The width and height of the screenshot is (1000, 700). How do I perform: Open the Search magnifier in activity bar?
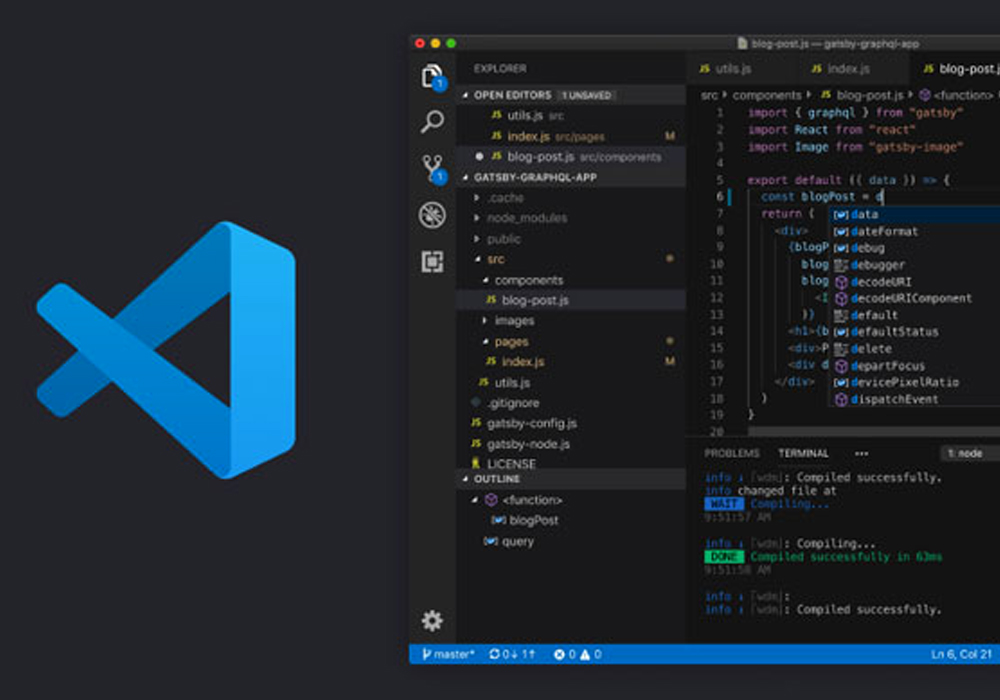432,120
